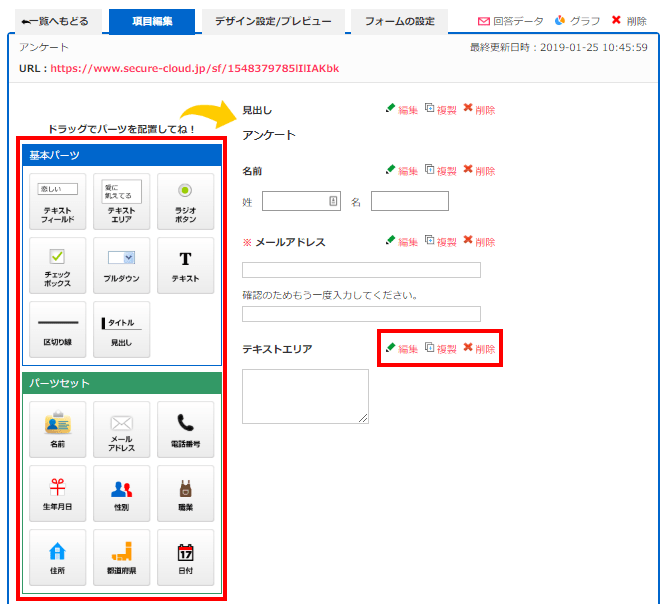Screen dimensions: 667x604
Task: Select the Checkbox part icon
Action: [58, 265]
